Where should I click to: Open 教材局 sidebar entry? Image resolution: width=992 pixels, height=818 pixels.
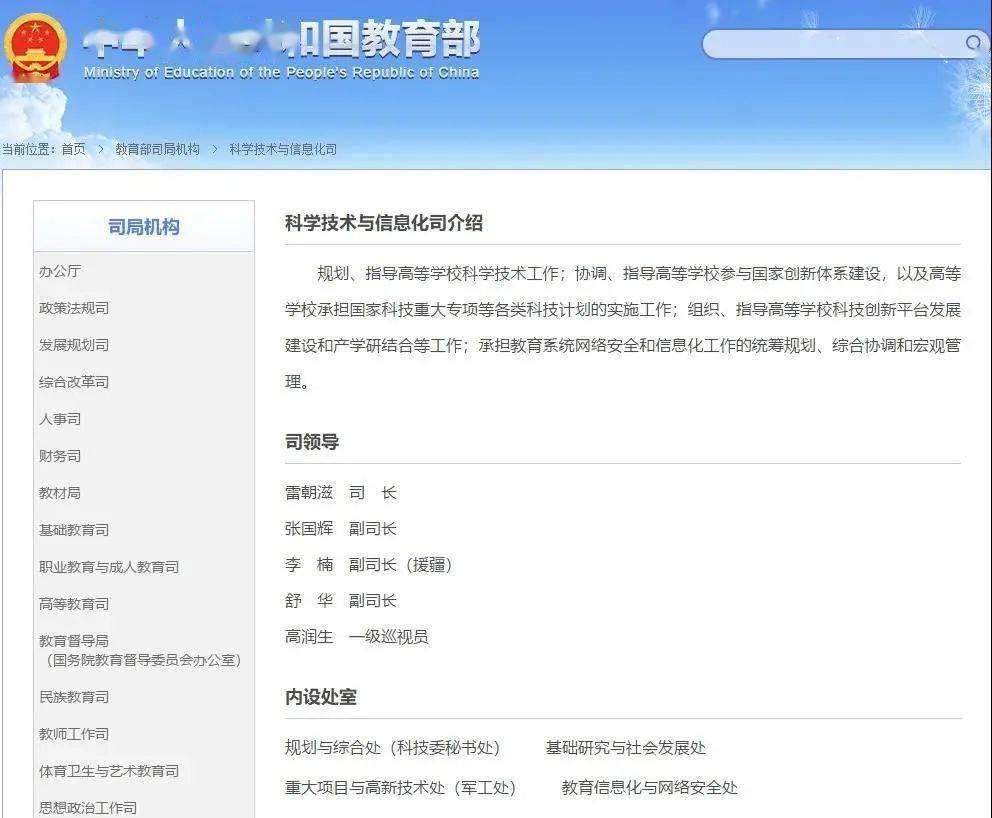click(x=60, y=493)
